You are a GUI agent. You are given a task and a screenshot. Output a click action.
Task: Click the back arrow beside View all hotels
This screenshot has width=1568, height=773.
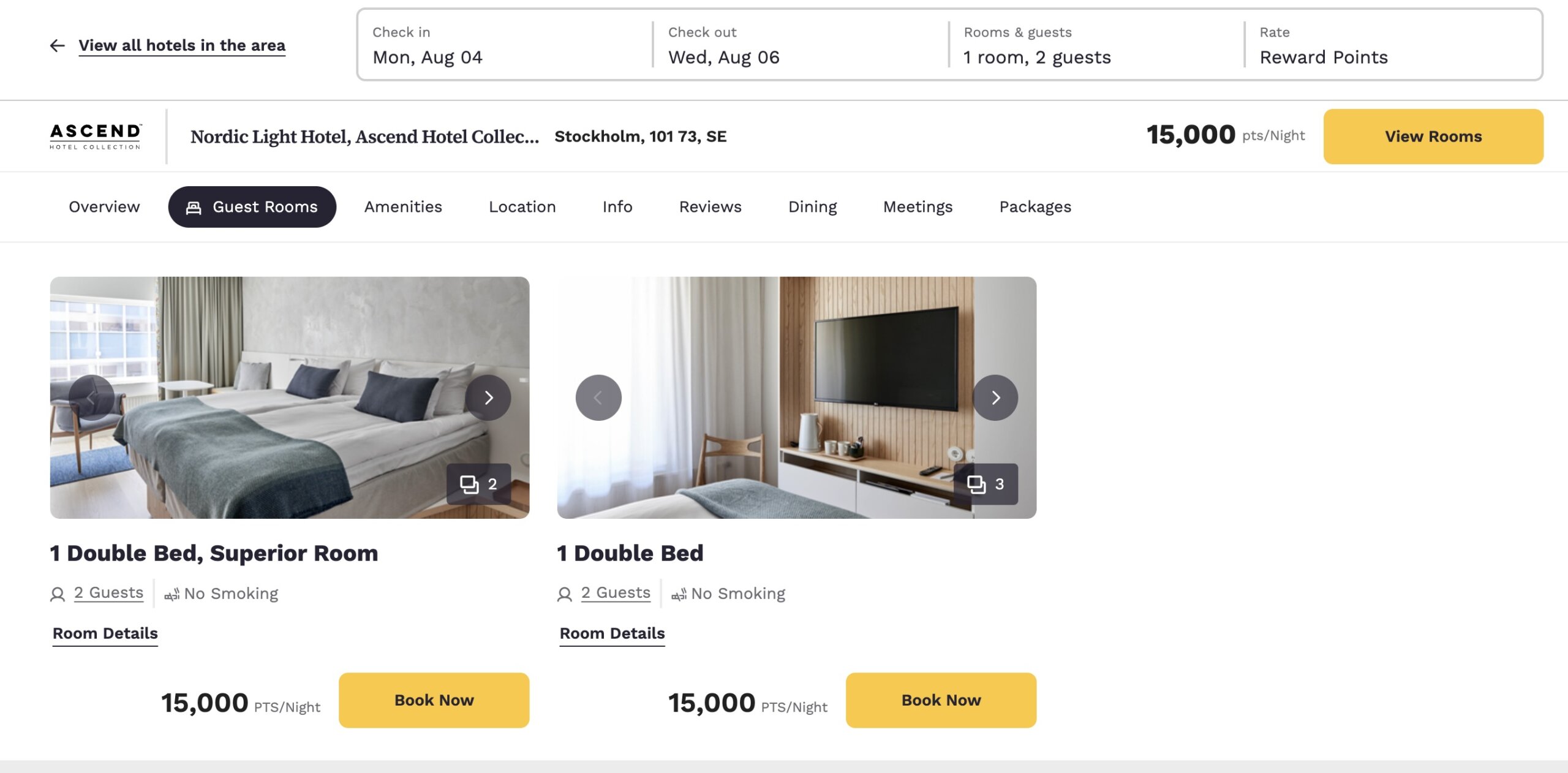pyautogui.click(x=58, y=45)
